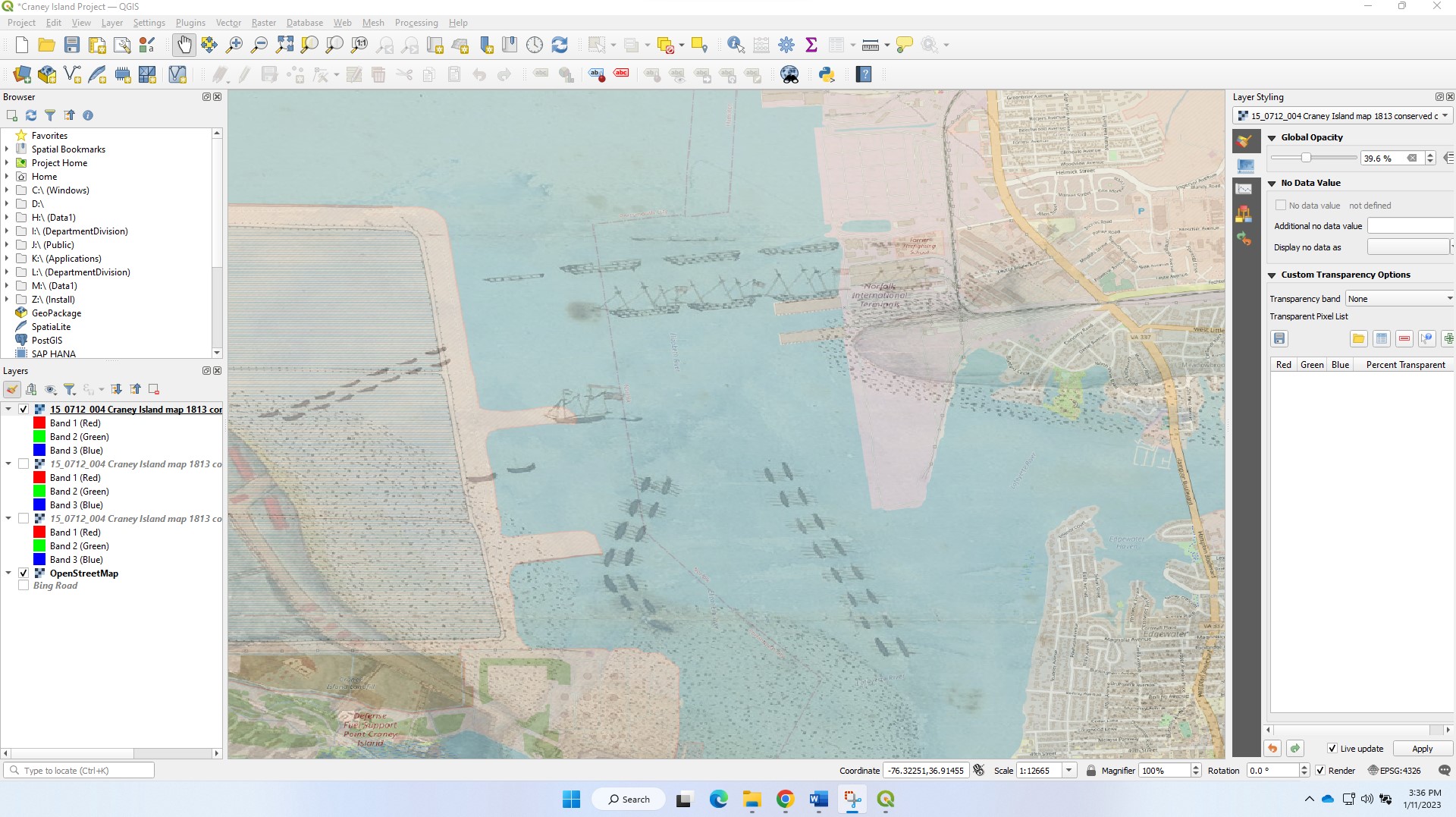Collapse the Global Opacity section
The width and height of the screenshot is (1456, 817).
[x=1272, y=138]
